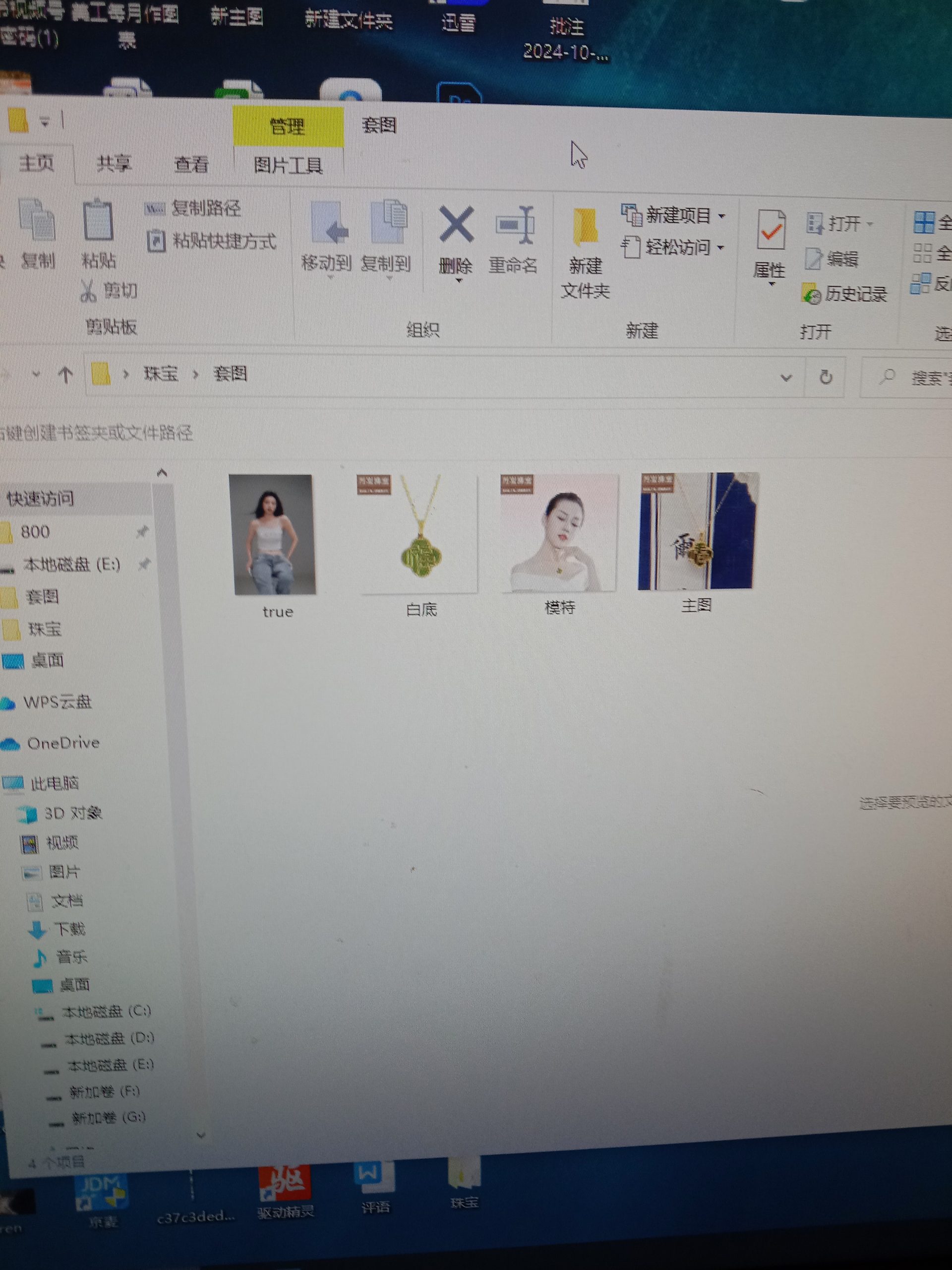
Task: Click the Paste (粘贴) clipboard icon
Action: click(98, 221)
